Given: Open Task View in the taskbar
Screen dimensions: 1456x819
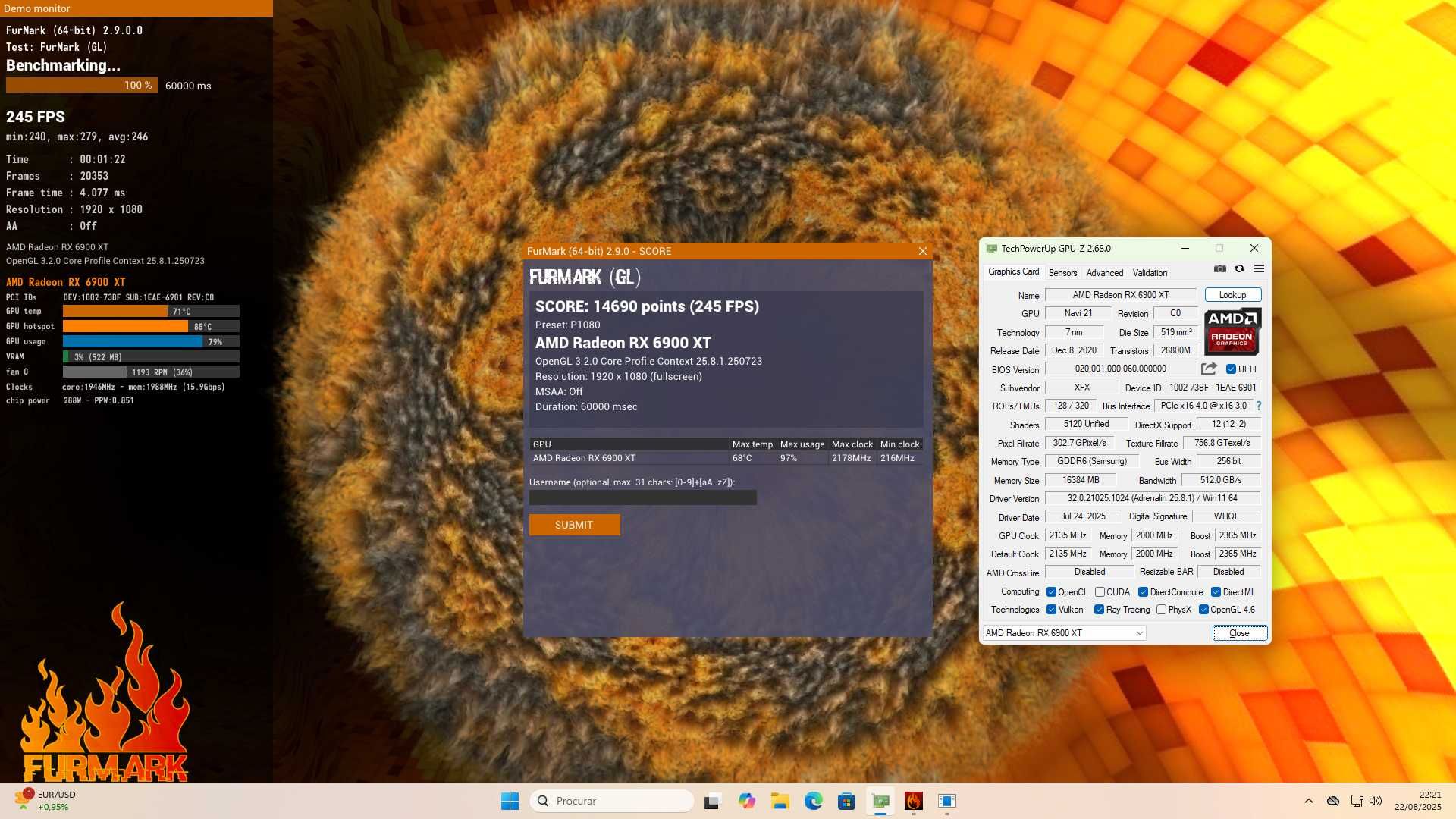Looking at the screenshot, I should (711, 801).
